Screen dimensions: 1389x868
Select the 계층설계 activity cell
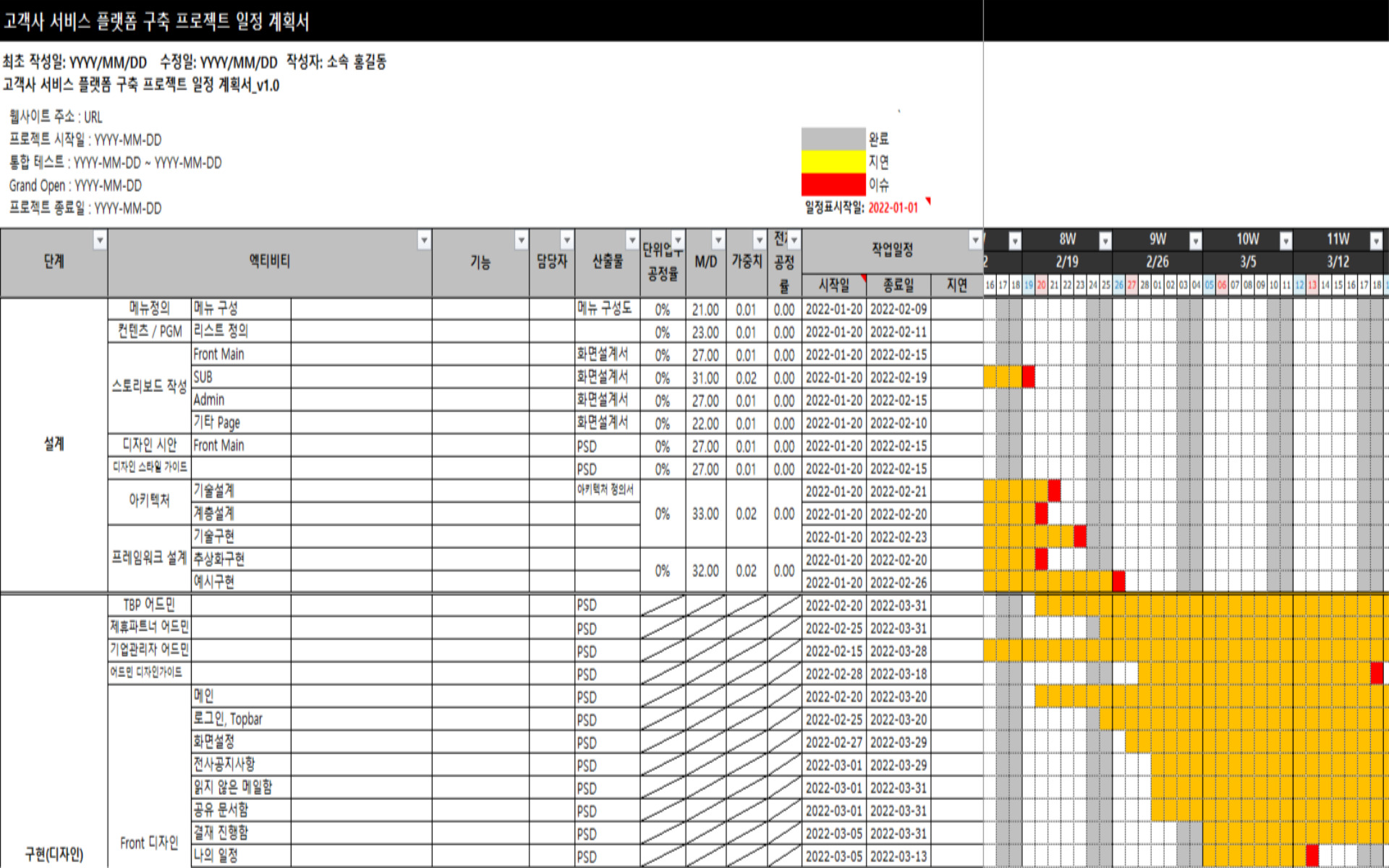coord(241,514)
